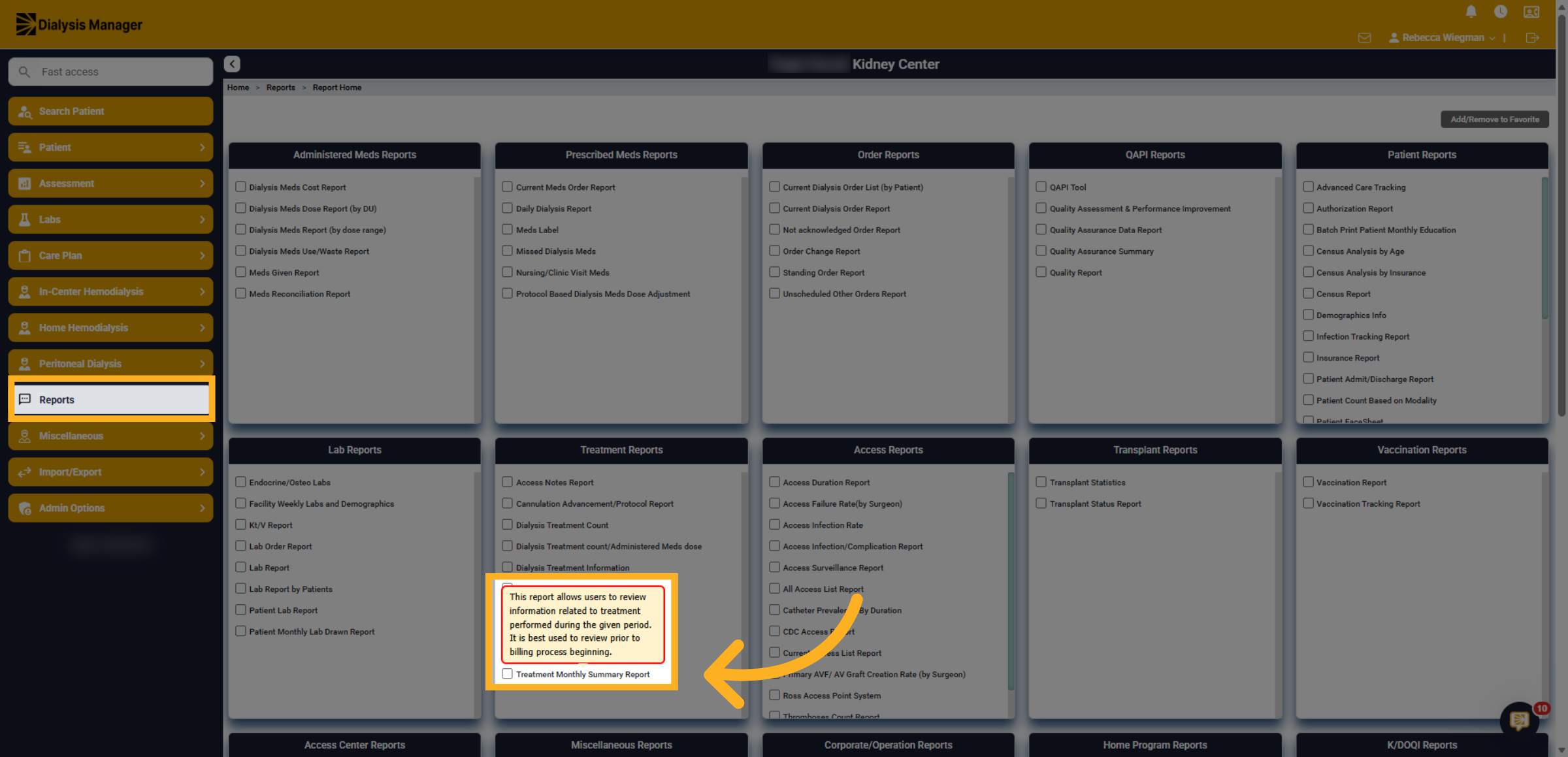
Task: Click the Reports sidebar icon
Action: tap(25, 399)
